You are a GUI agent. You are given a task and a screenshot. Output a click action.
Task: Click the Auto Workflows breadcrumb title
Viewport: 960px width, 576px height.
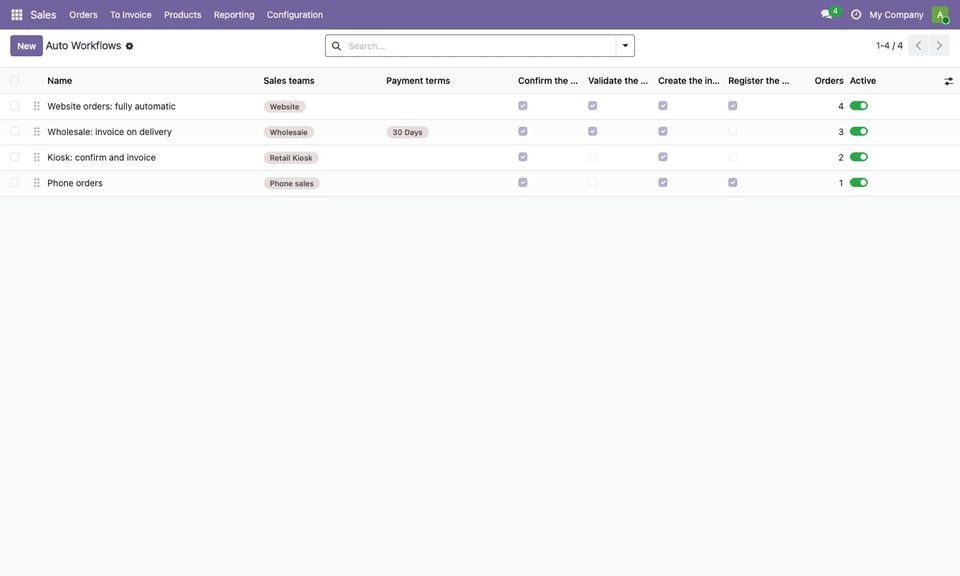tap(83, 46)
